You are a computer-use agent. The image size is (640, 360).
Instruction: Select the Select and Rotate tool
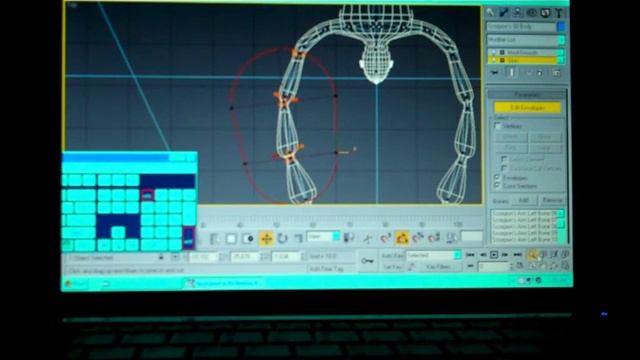282,238
